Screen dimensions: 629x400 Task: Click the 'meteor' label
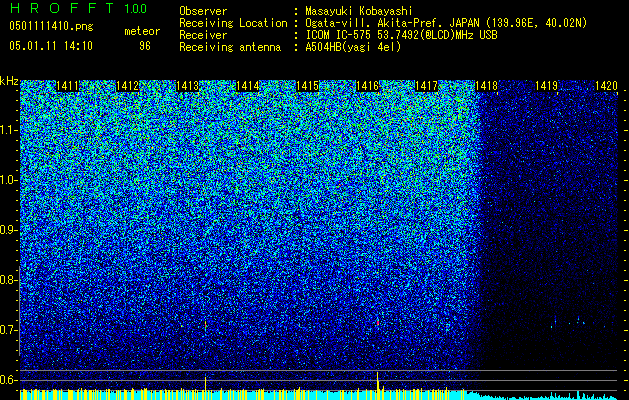tap(142, 31)
